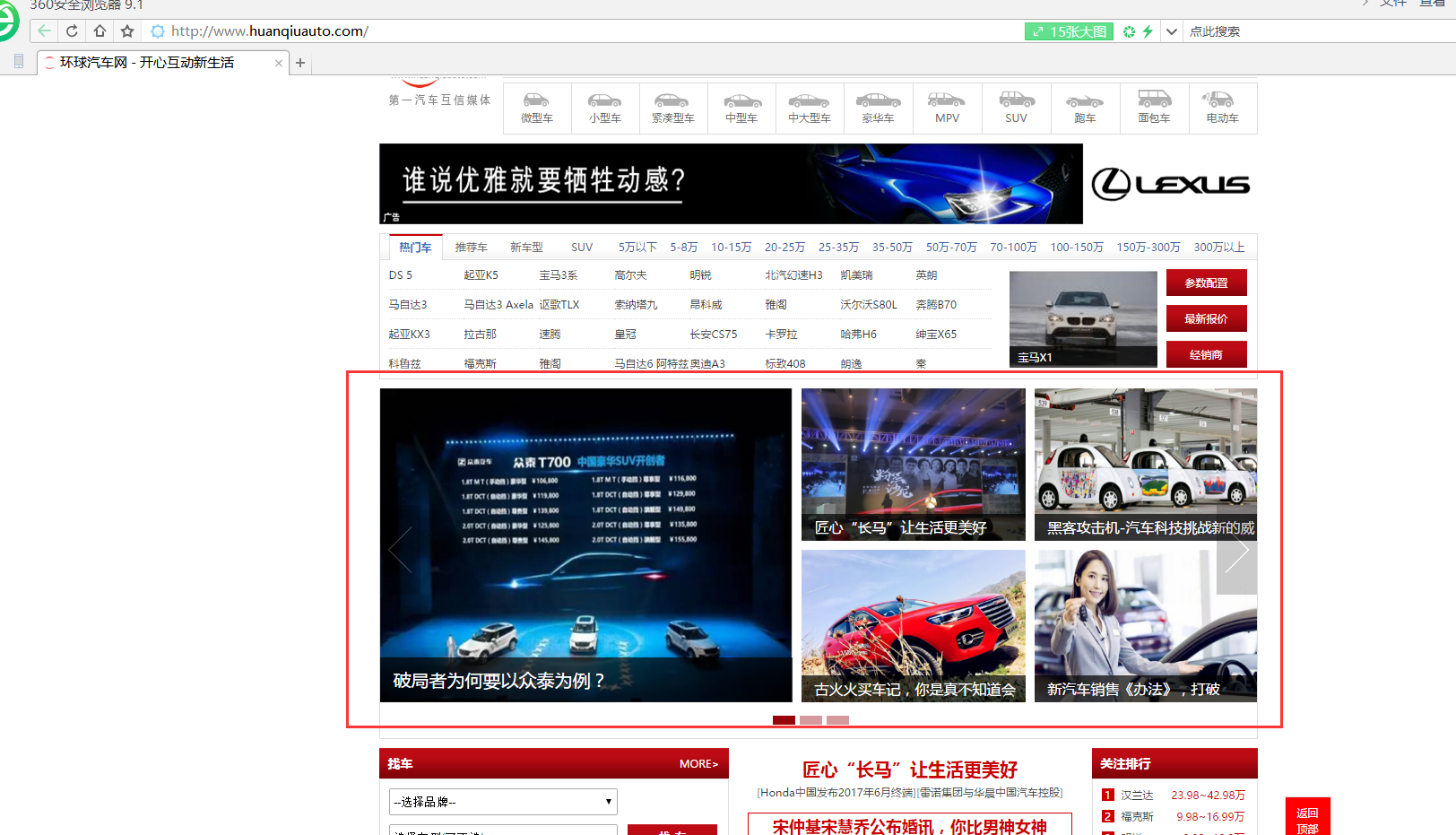Select the third carousel indicator dot
The width and height of the screenshot is (1456, 835).
coord(837,720)
